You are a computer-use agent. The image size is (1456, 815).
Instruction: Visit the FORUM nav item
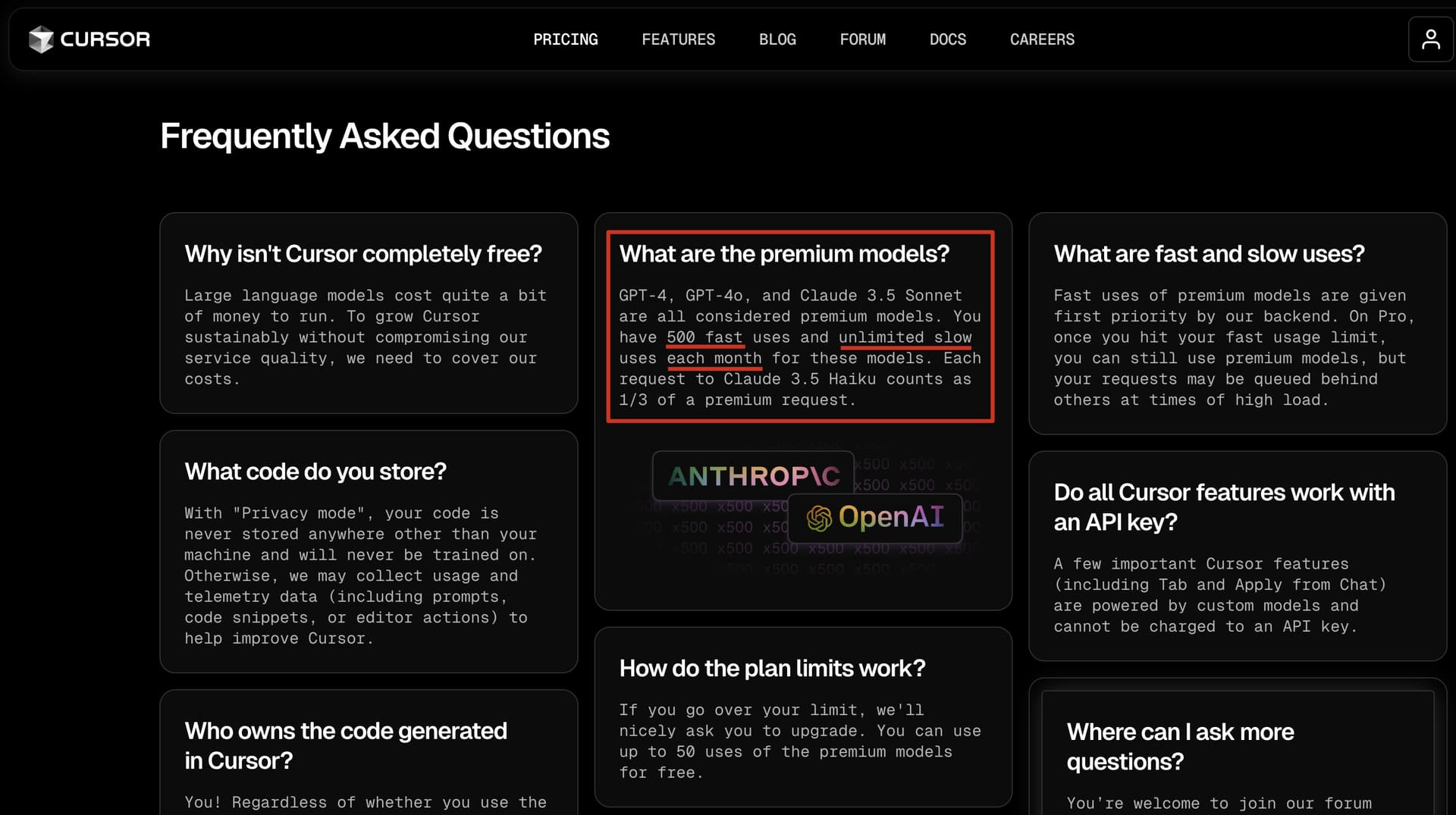coord(863,39)
